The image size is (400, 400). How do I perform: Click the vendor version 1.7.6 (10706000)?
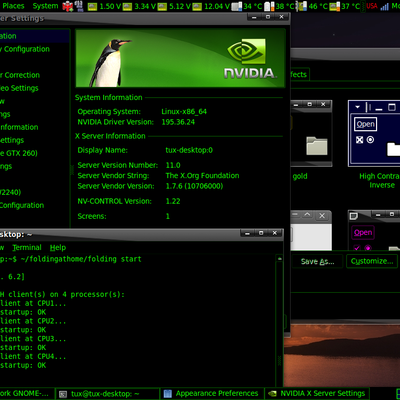(194, 186)
